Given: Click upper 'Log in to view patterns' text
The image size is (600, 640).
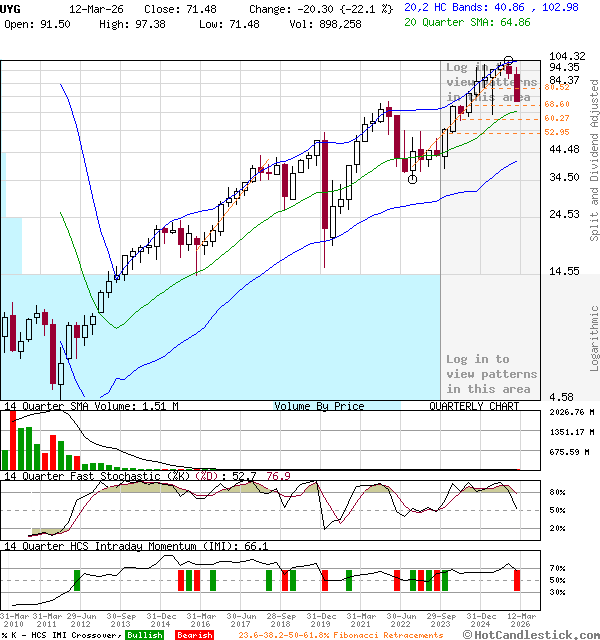Looking at the screenshot, I should 491,82.
